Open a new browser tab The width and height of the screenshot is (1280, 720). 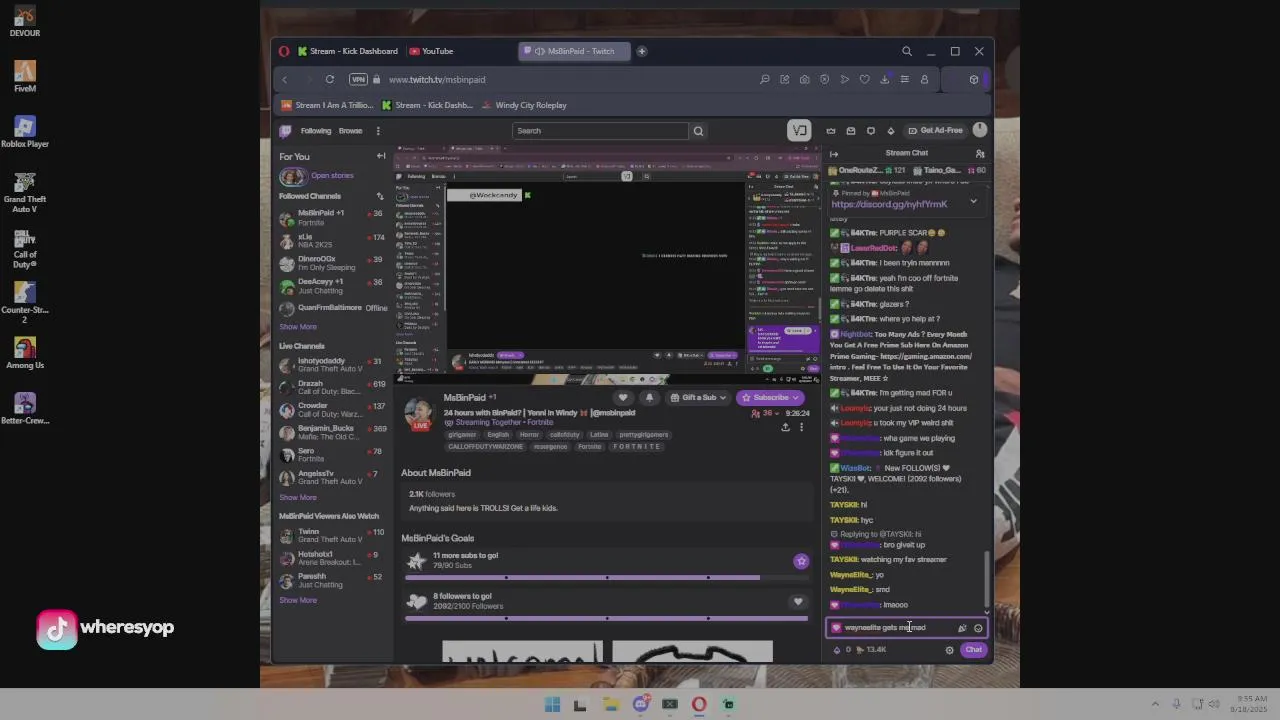pos(642,51)
